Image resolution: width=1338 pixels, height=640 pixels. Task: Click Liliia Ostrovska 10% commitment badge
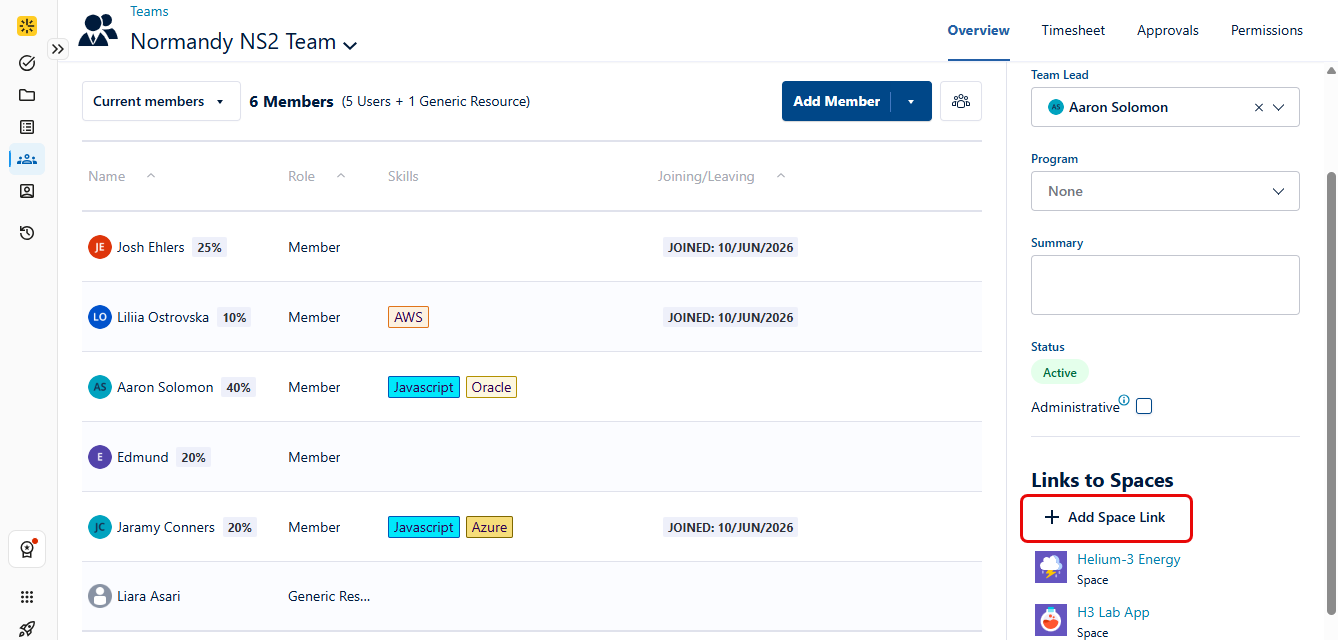coord(234,317)
